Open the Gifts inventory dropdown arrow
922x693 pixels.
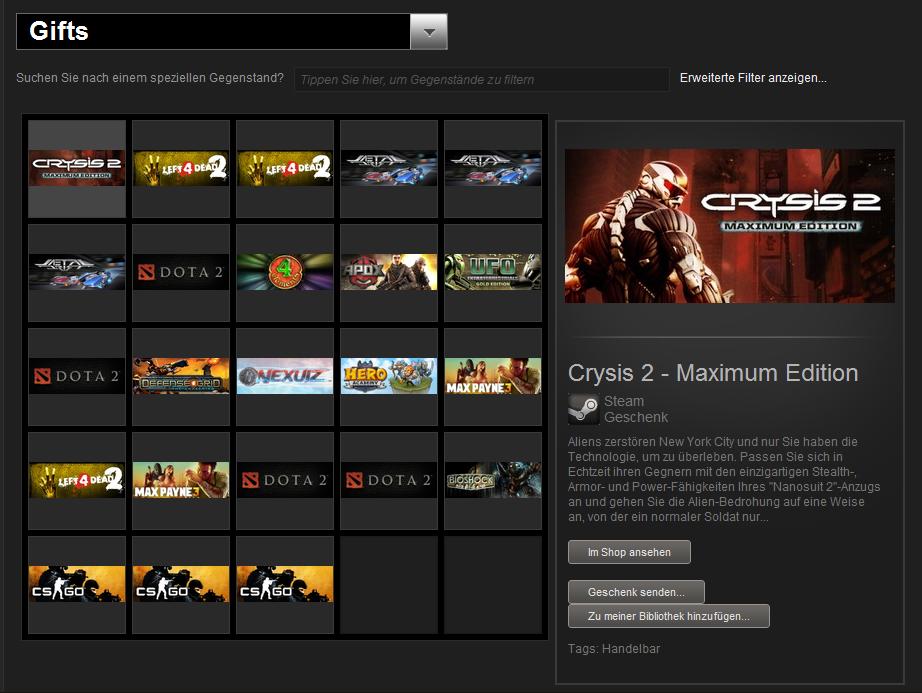pos(429,32)
